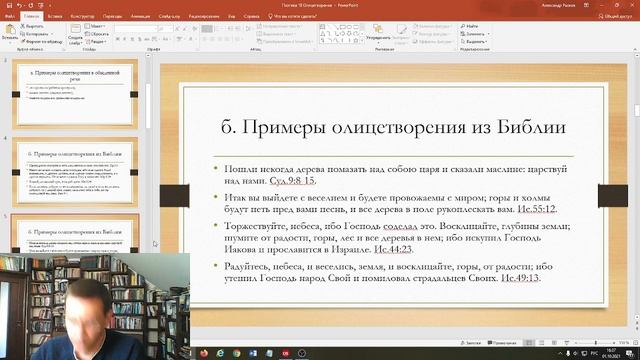The image size is (640, 360).
Task: Click Найти in the editing group
Action: 469,26
